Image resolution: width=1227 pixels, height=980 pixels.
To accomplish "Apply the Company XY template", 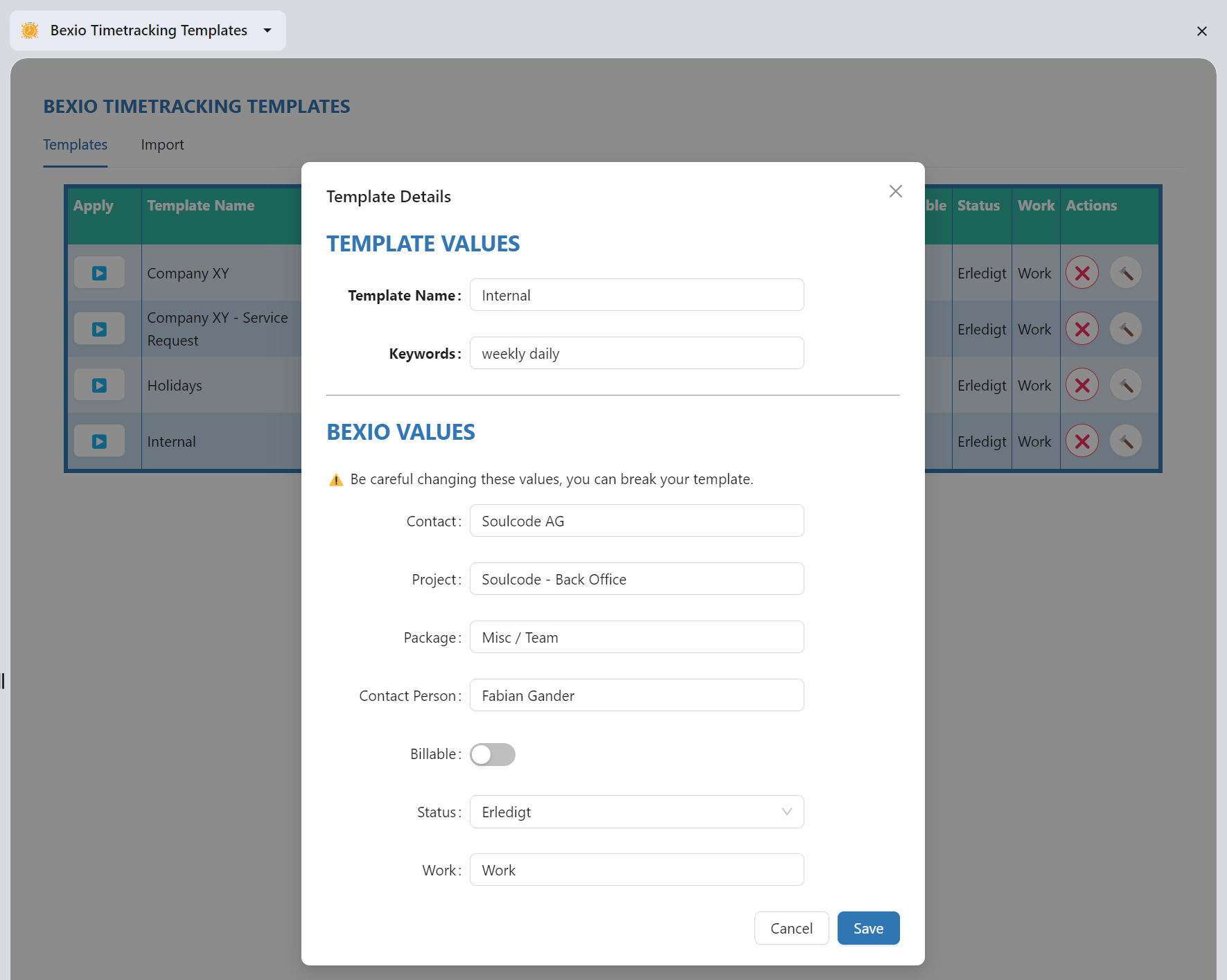I will (99, 272).
